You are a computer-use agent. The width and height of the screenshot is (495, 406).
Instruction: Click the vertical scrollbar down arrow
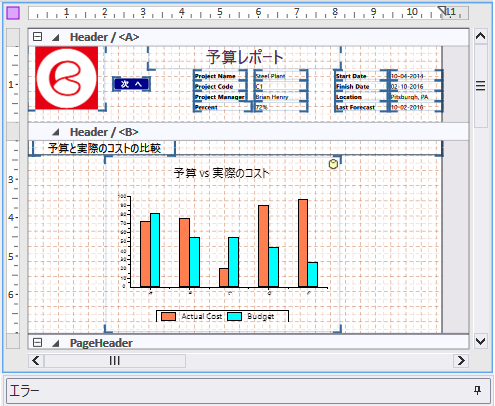(x=480, y=341)
